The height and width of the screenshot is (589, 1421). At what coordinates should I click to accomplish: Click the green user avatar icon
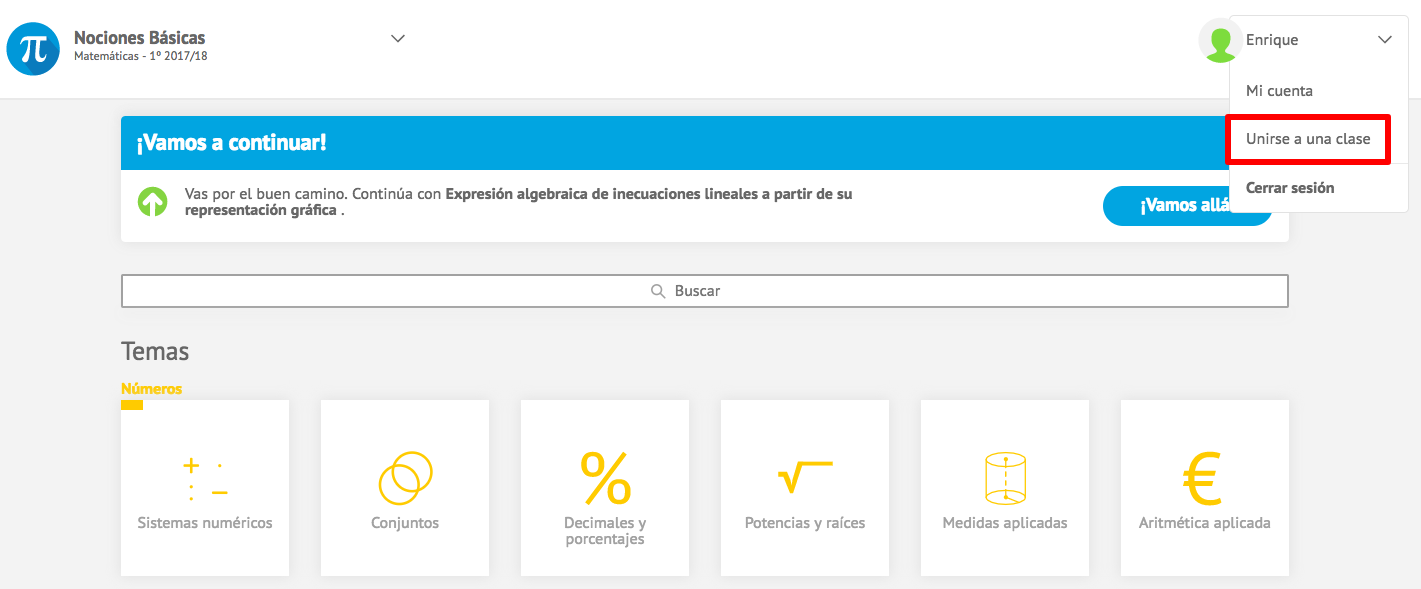(1218, 41)
